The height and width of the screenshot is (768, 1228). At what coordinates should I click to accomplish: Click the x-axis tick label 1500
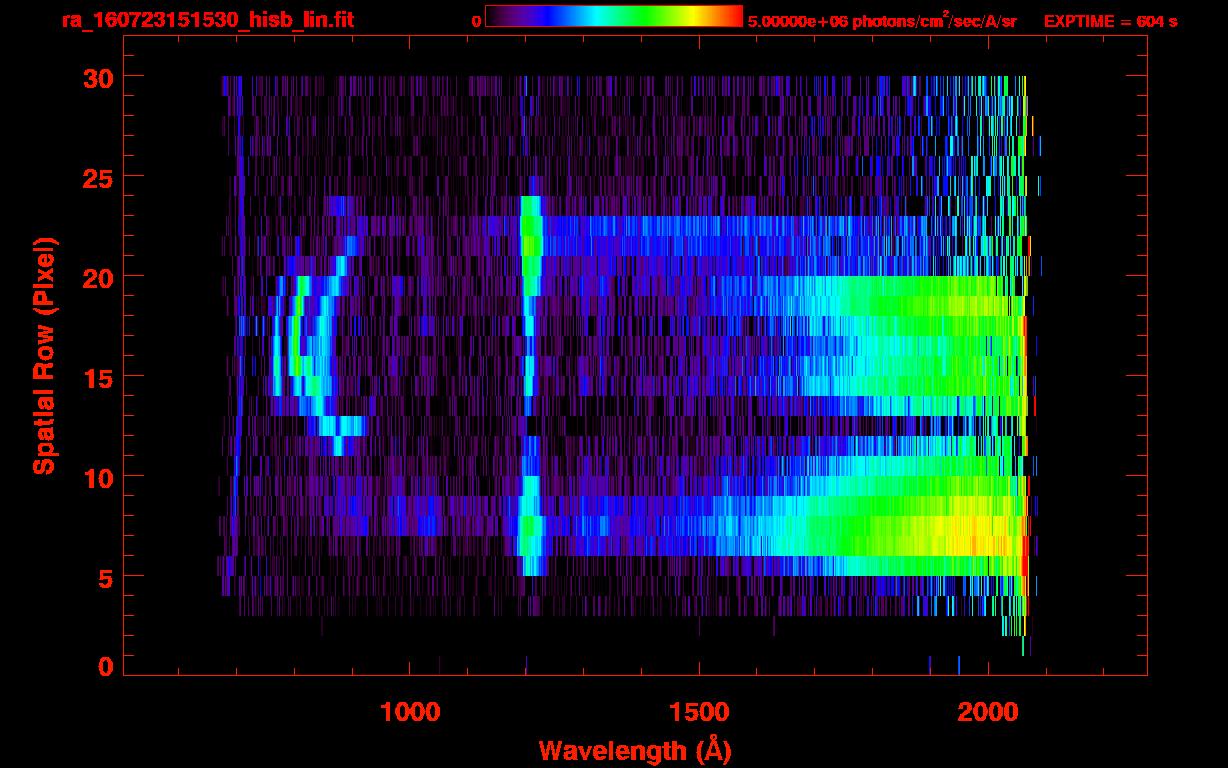pyautogui.click(x=699, y=711)
